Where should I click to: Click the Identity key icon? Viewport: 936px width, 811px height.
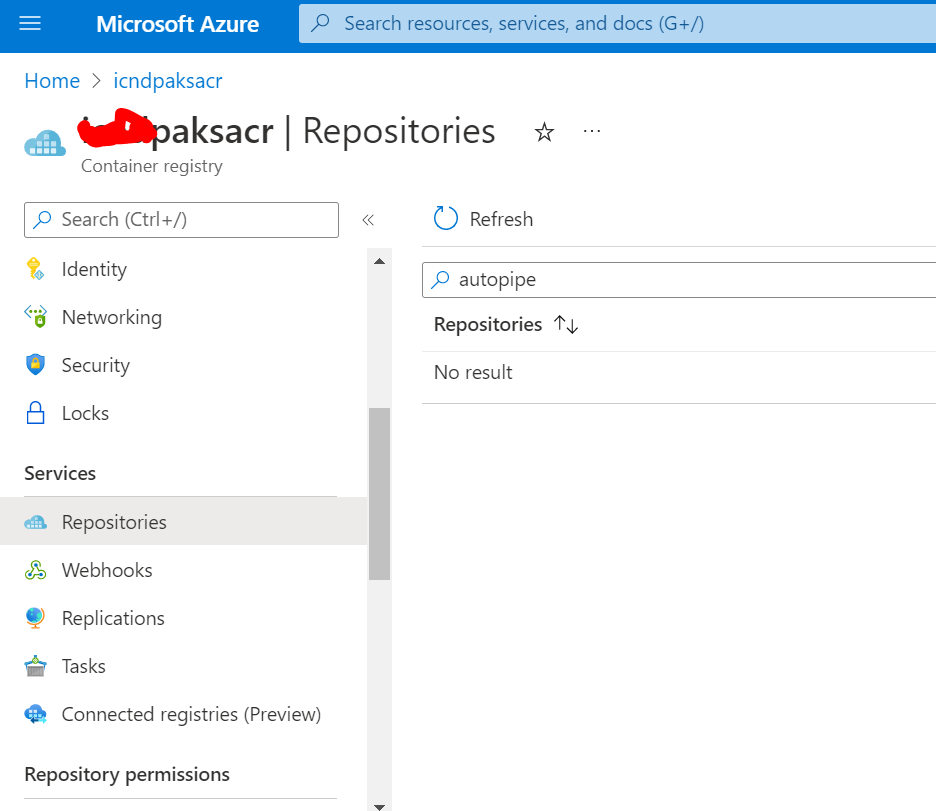35,269
